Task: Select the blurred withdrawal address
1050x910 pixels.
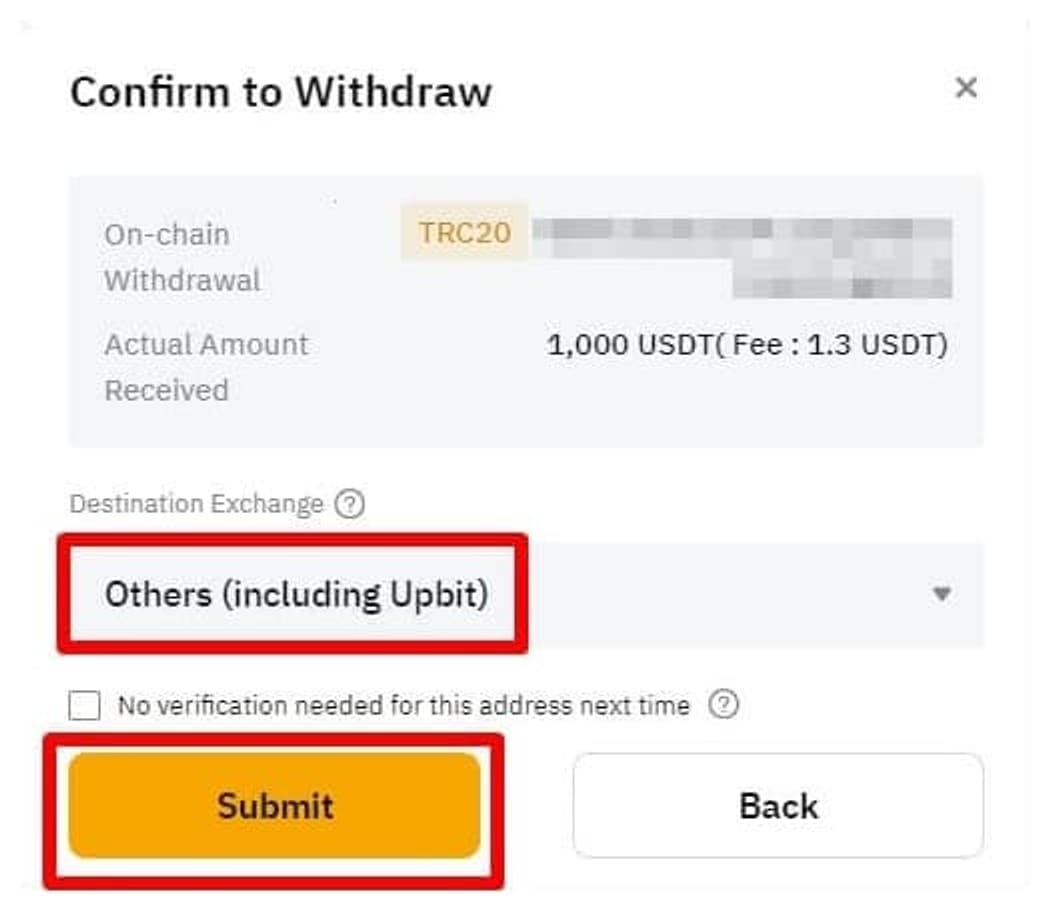Action: [742, 257]
